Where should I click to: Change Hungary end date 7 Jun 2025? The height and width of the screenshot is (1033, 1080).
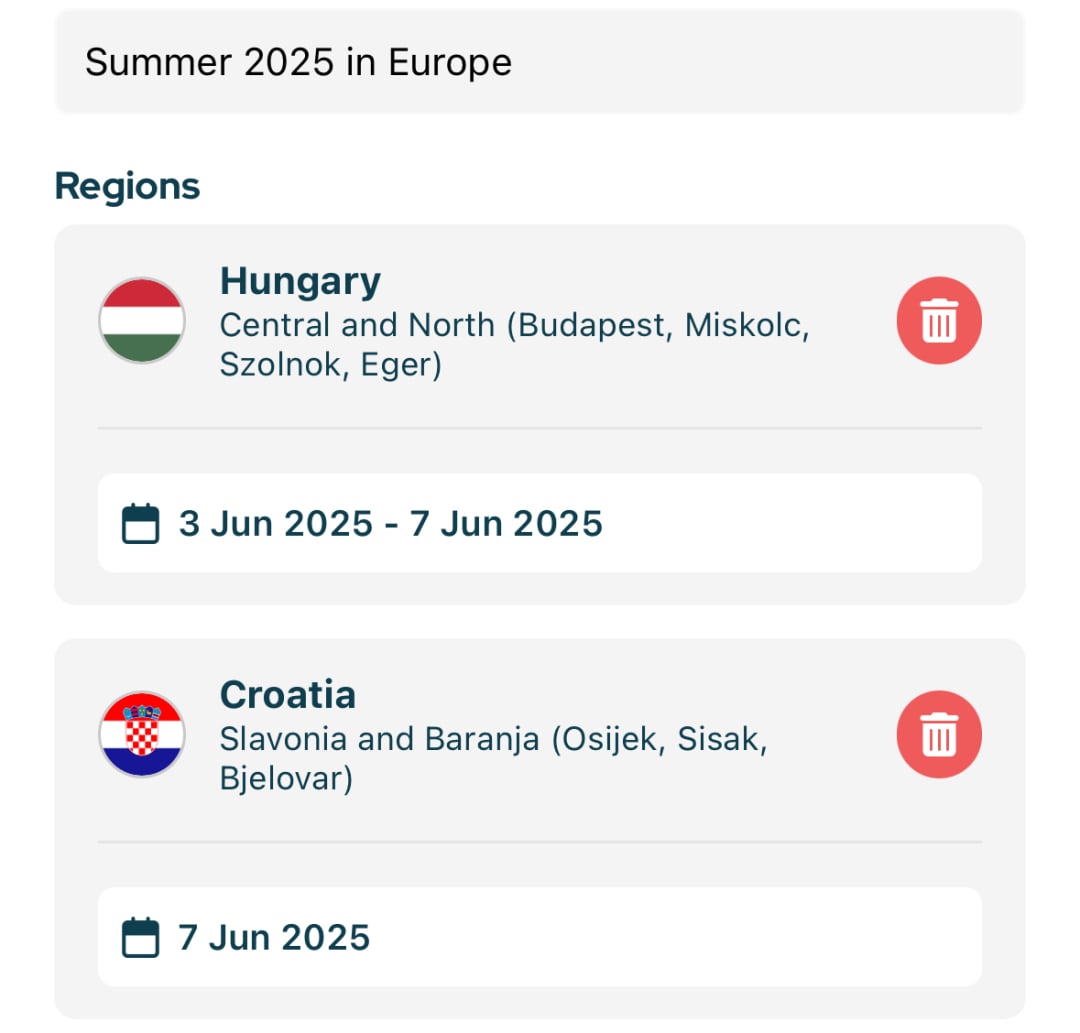tap(507, 524)
